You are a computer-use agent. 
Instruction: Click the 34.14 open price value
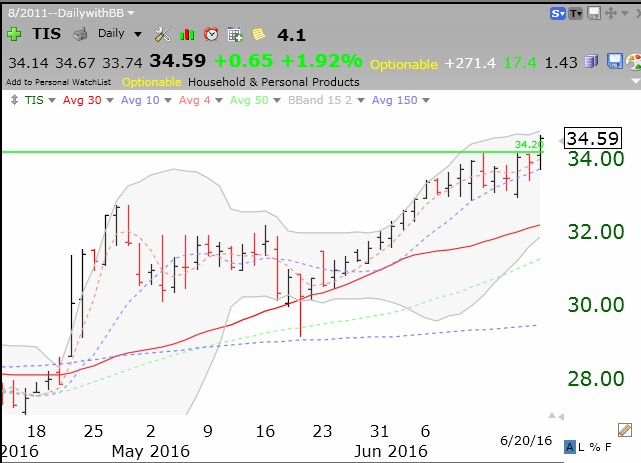[x=28, y=63]
